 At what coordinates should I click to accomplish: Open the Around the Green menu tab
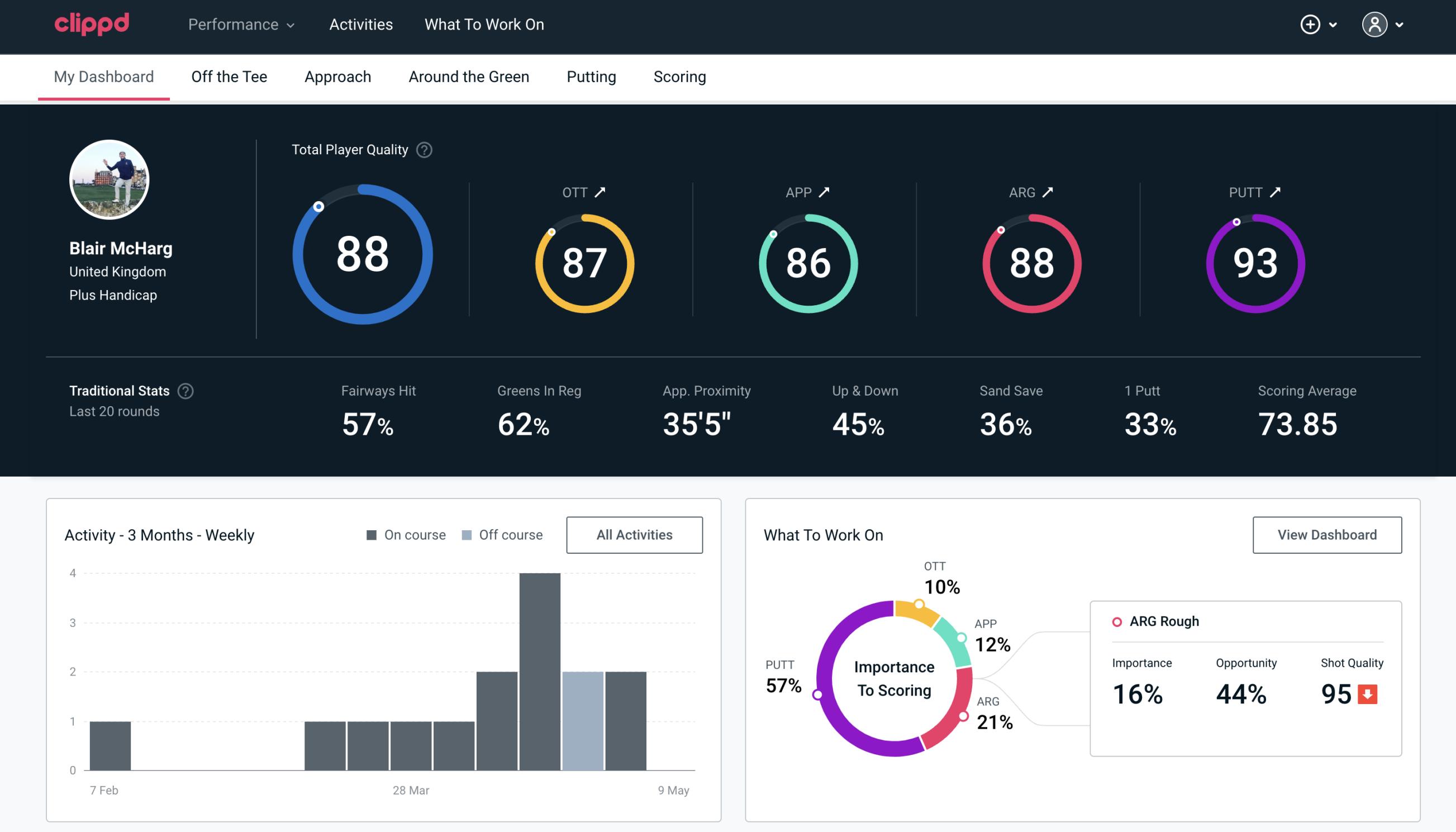coord(469,76)
